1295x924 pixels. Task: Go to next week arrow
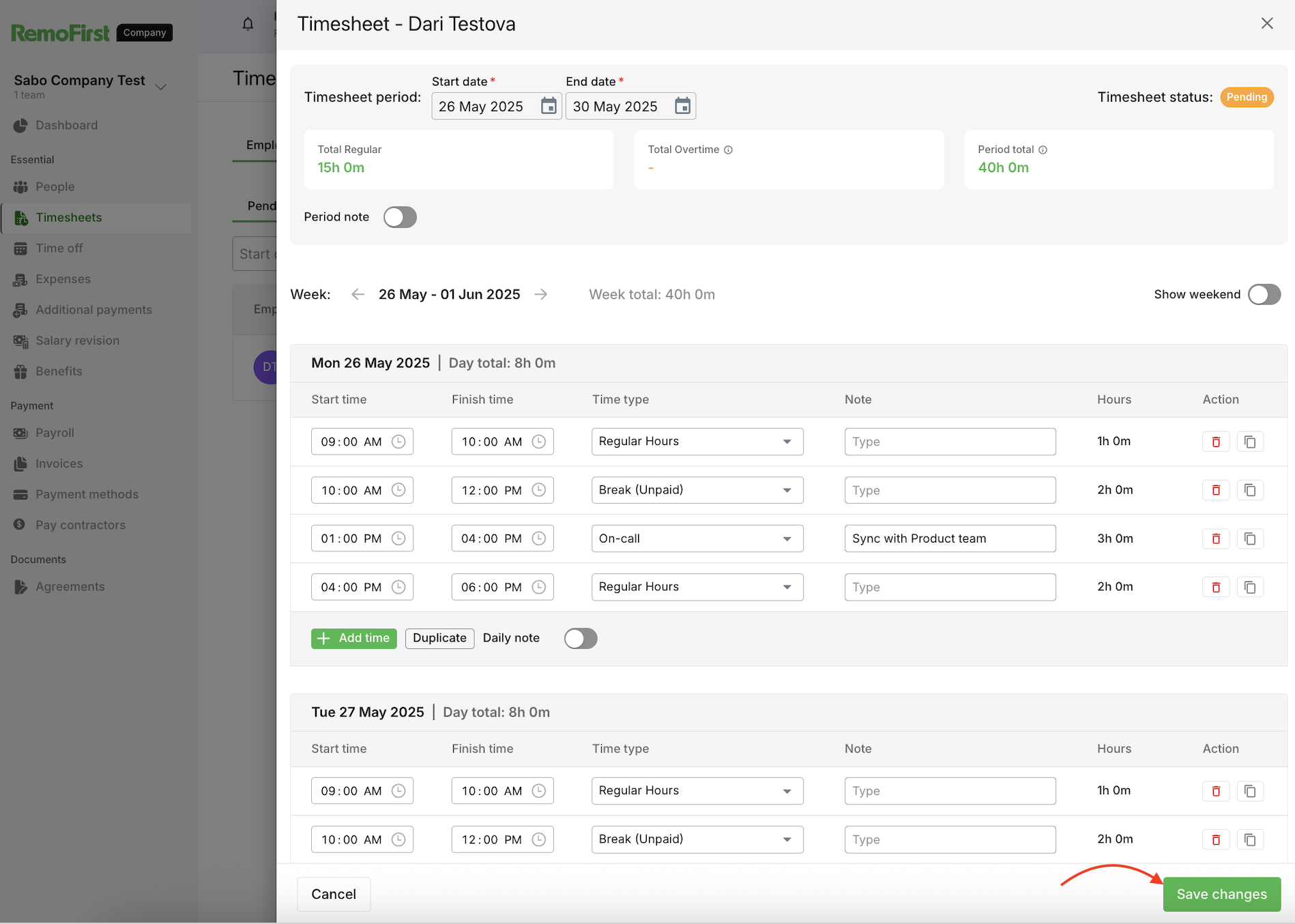tap(541, 294)
